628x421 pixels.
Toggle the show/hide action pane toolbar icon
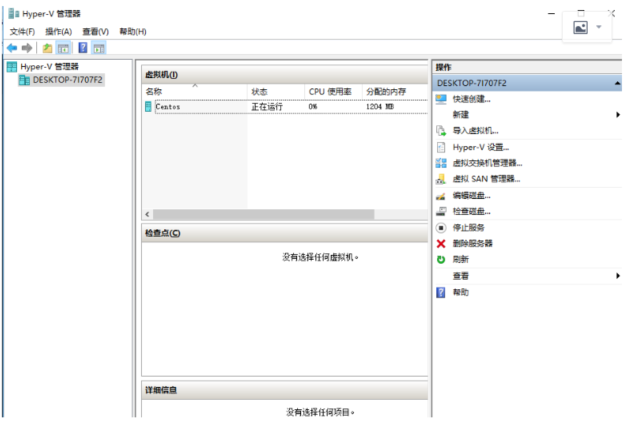pos(99,48)
